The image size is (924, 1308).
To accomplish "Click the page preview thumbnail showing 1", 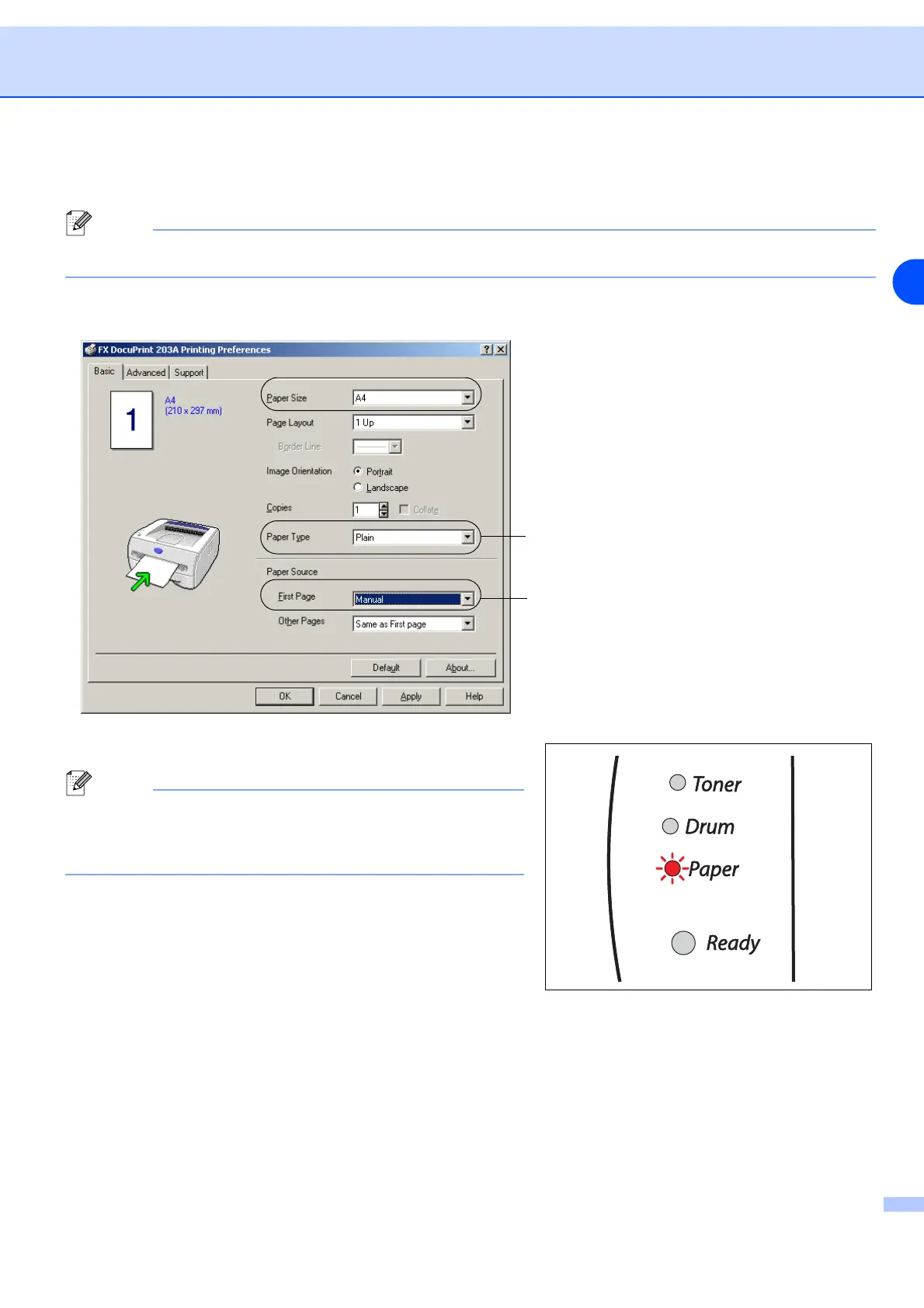I will click(x=132, y=420).
